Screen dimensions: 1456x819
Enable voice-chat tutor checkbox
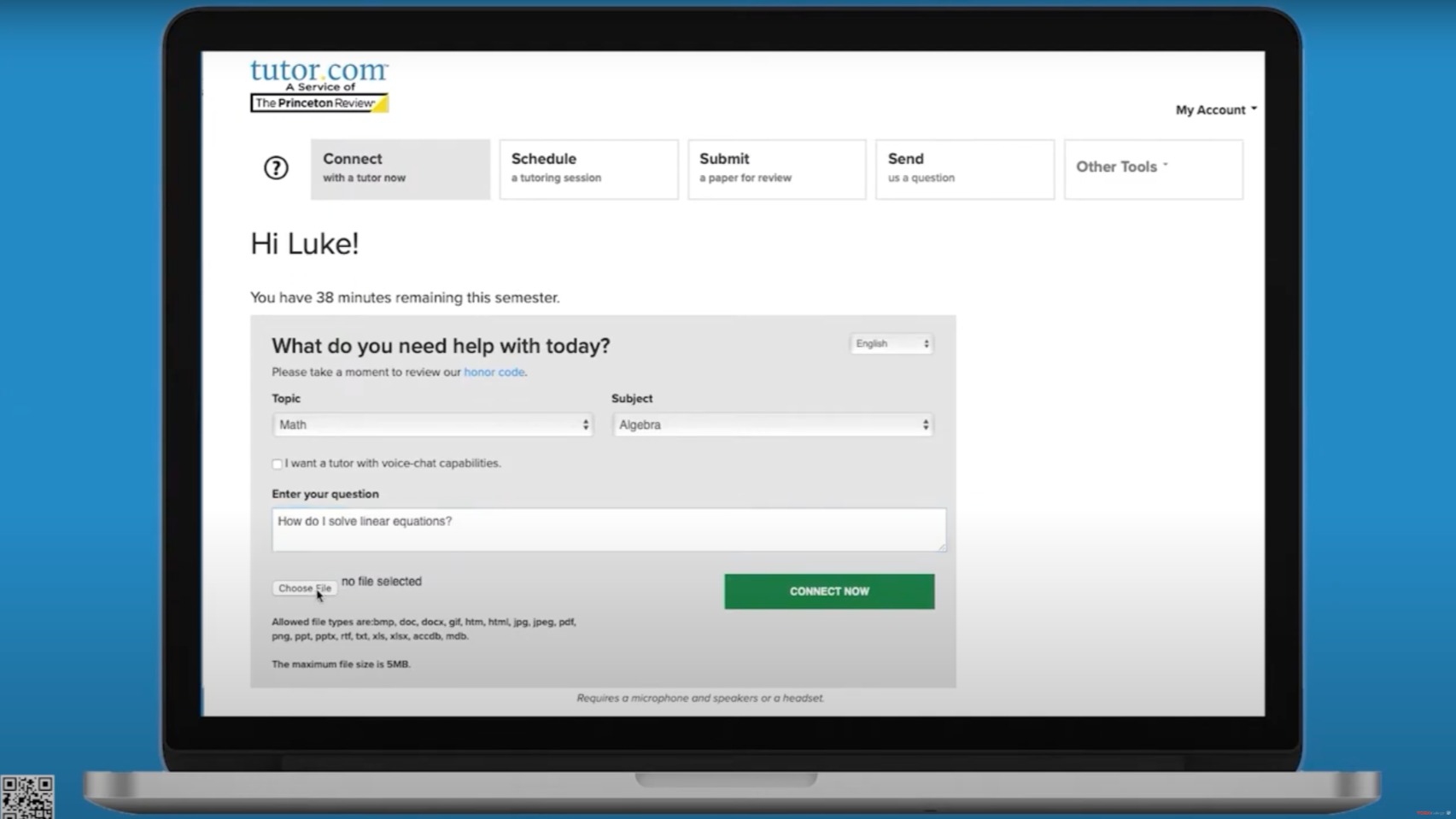pyautogui.click(x=277, y=464)
